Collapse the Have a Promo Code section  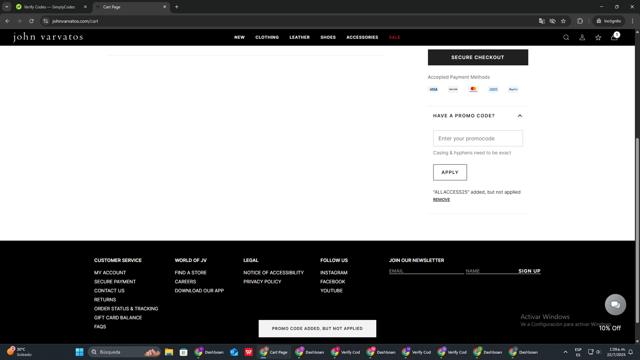point(520,116)
